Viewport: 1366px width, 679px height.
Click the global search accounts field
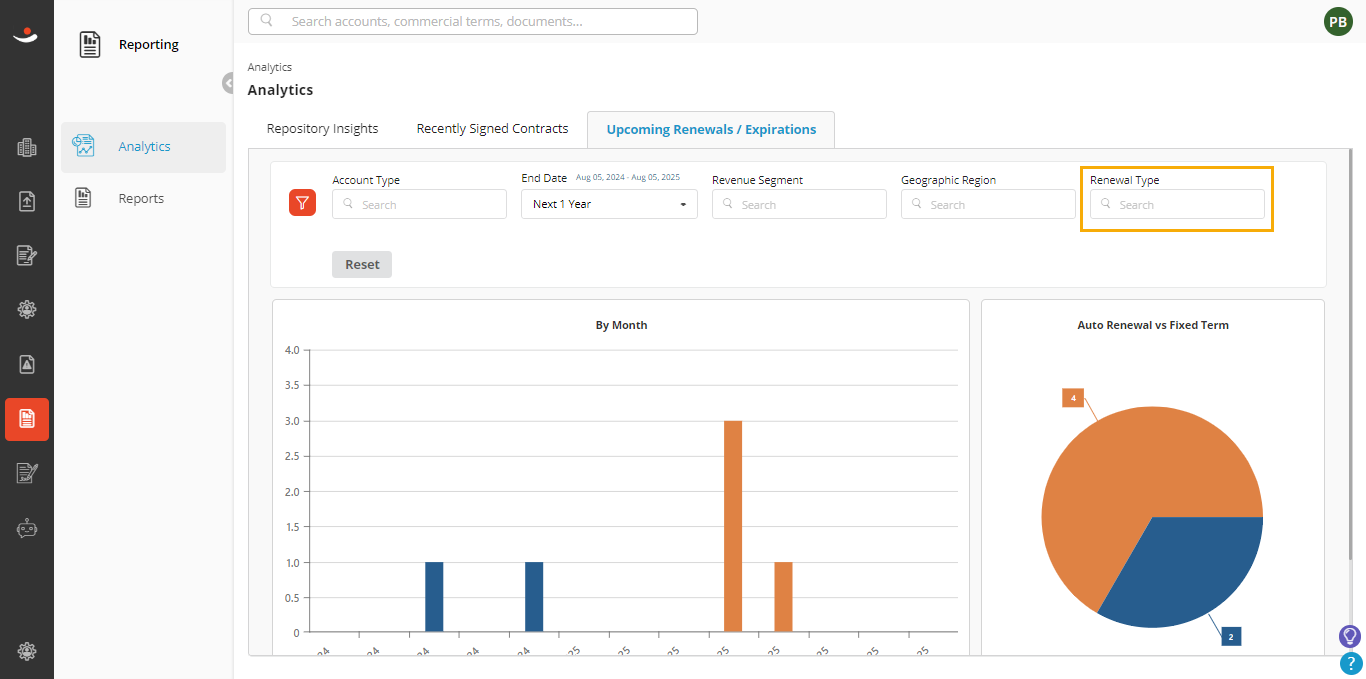pos(472,21)
